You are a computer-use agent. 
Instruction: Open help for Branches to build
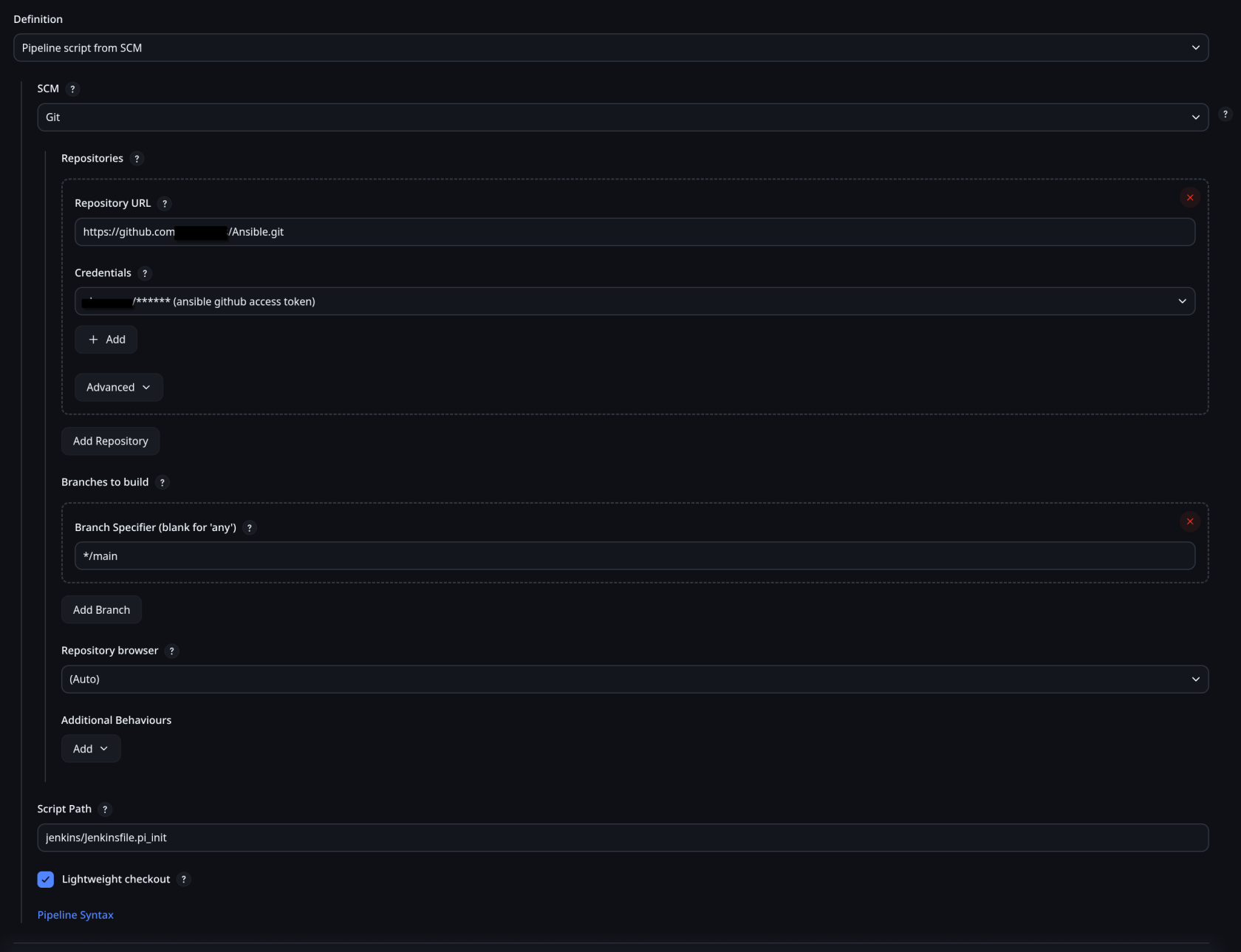(x=163, y=482)
